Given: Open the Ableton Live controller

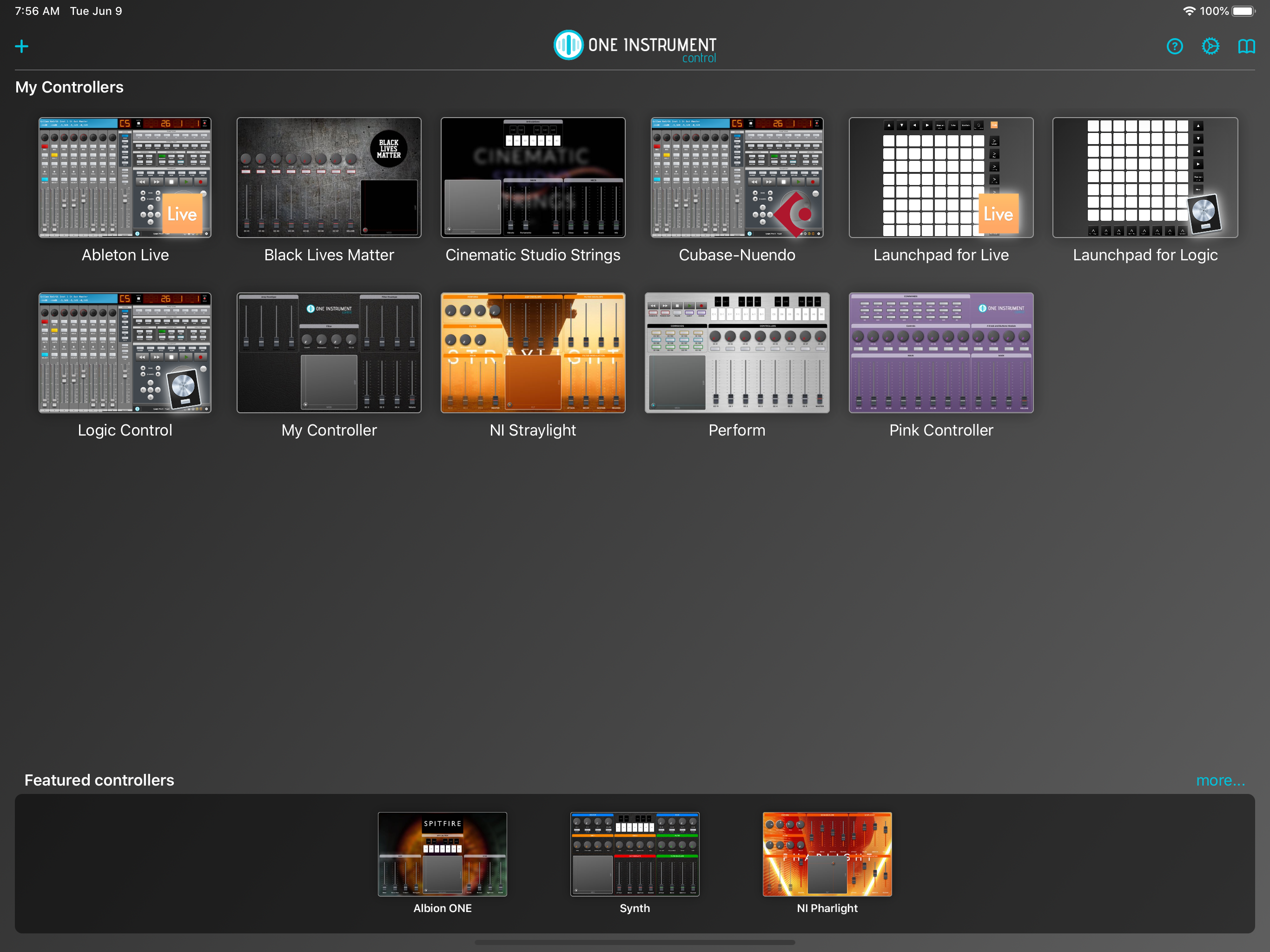Looking at the screenshot, I should pyautogui.click(x=125, y=178).
